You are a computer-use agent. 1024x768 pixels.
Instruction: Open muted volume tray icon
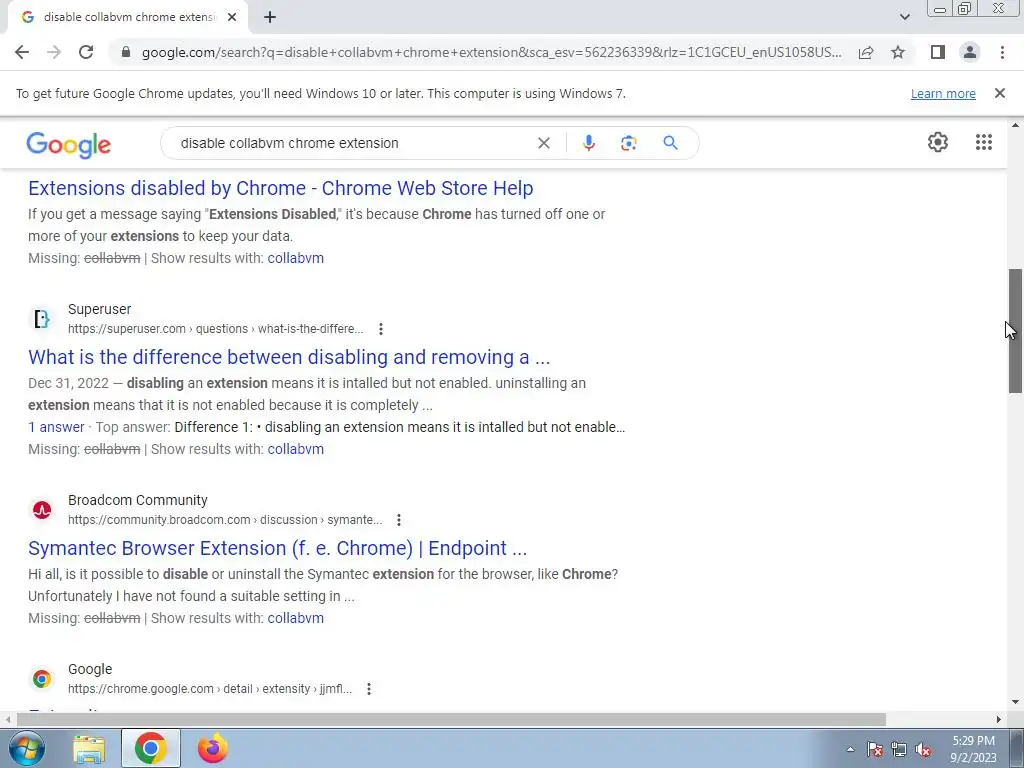pos(923,750)
